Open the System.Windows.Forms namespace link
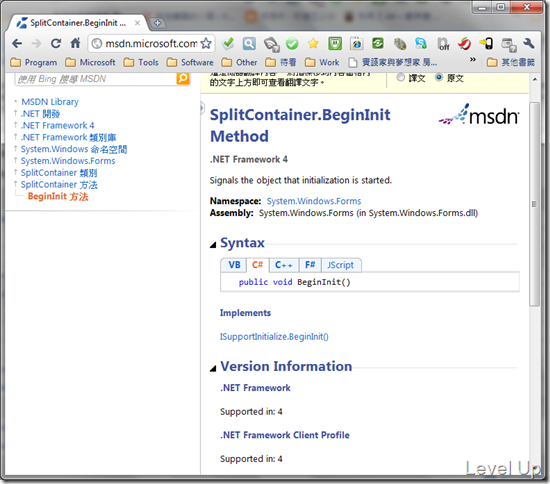 pos(314,201)
